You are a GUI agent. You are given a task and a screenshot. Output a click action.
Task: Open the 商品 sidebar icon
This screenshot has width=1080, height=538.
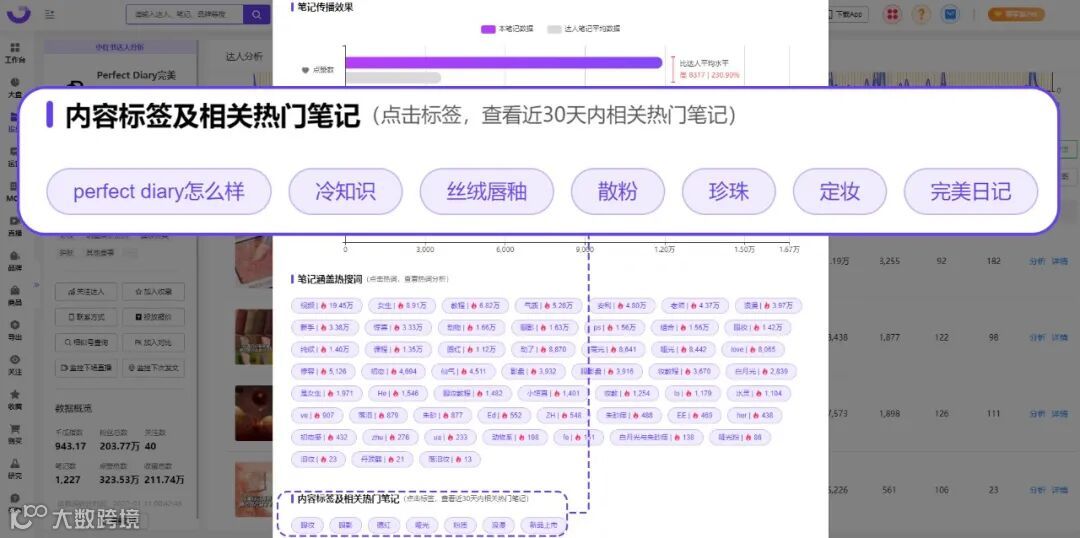click(x=14, y=295)
